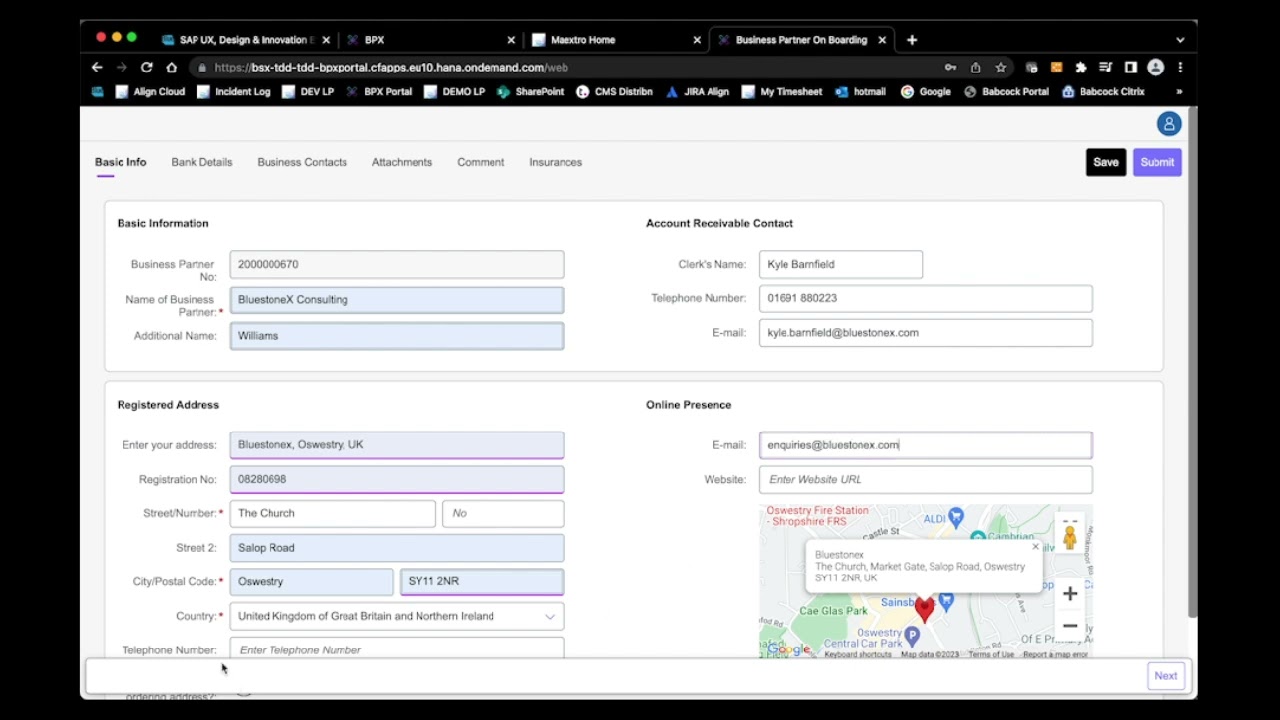1280x720 pixels.
Task: Click the Clerk's Name field
Action: coord(840,264)
